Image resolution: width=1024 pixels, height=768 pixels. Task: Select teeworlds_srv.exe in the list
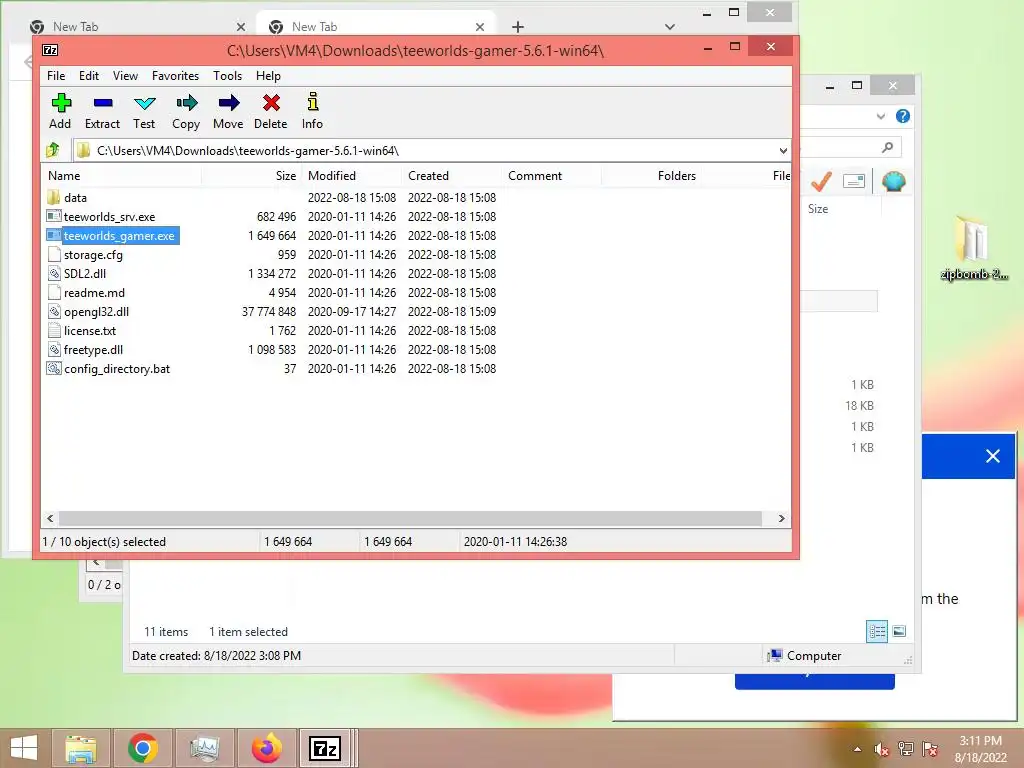point(110,217)
